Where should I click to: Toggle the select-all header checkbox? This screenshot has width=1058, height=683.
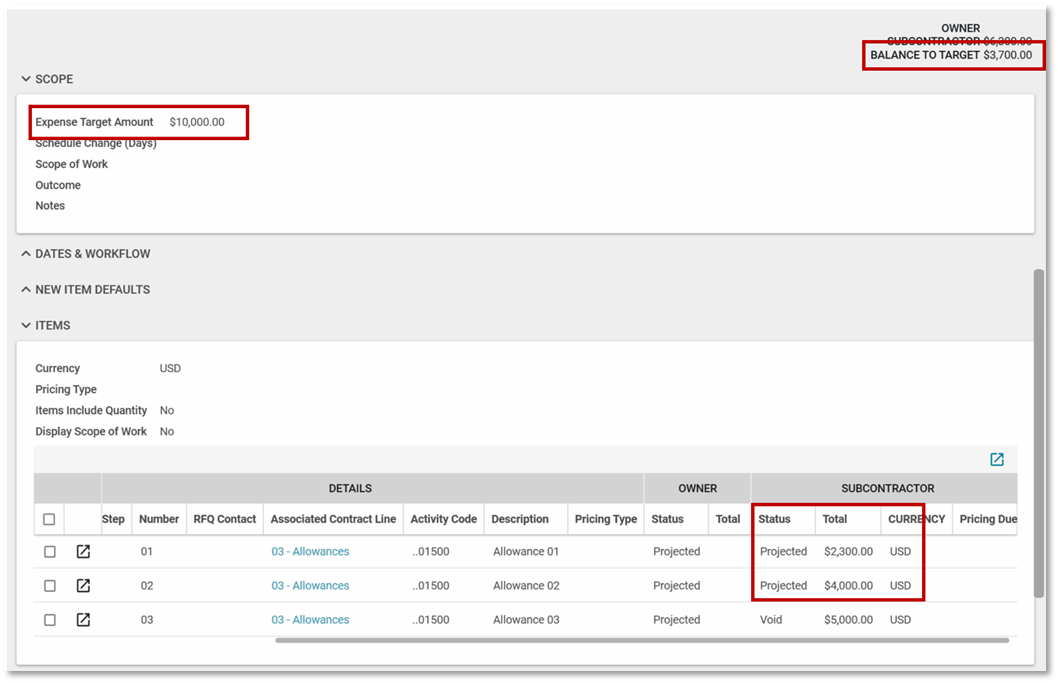(x=50, y=519)
